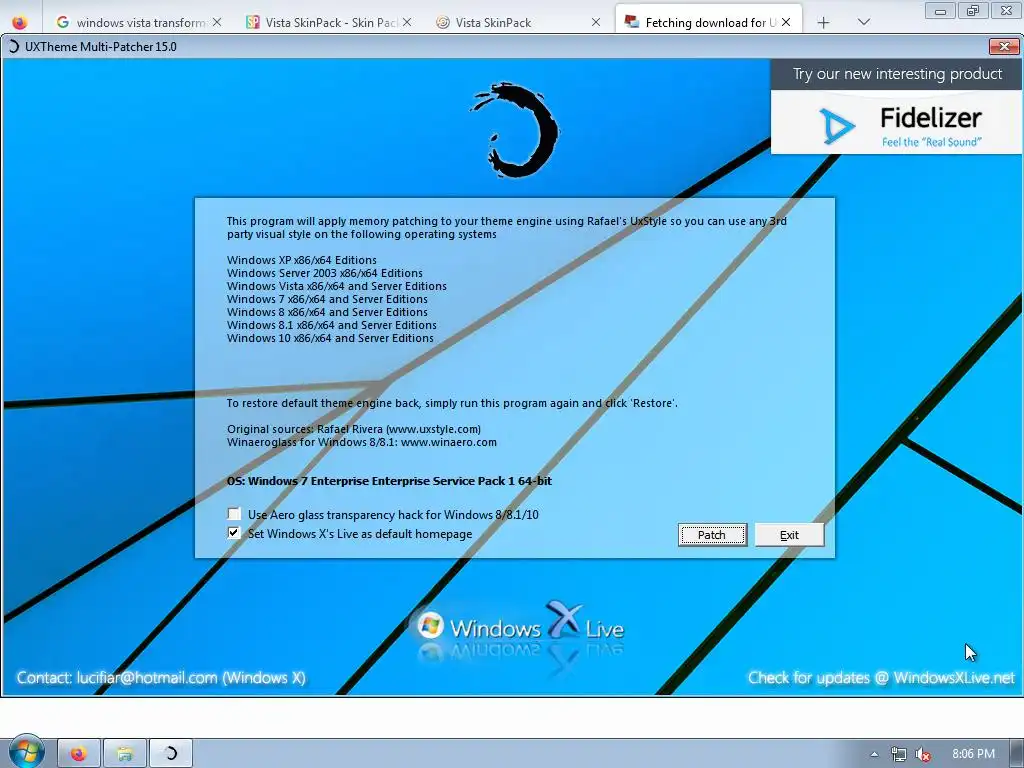1024x768 pixels.
Task: Restore down the Firefox browser window
Action: (x=973, y=10)
